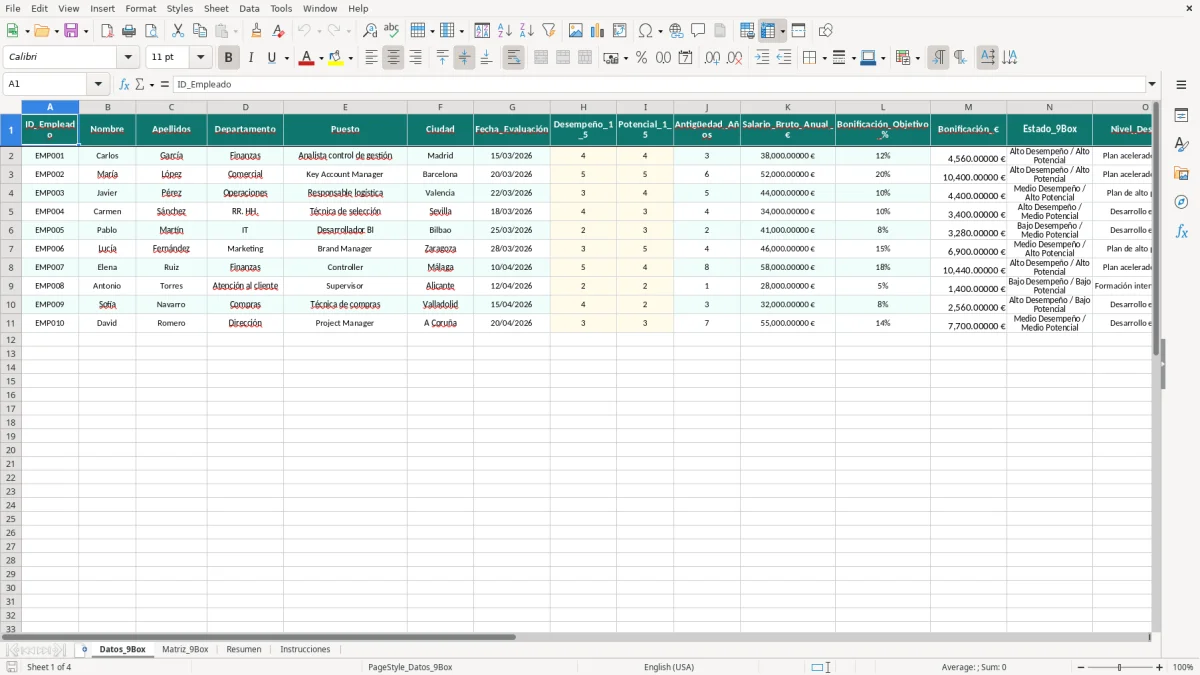The height and width of the screenshot is (675, 1200).
Task: Click the Split Window icon
Action: click(x=798, y=31)
